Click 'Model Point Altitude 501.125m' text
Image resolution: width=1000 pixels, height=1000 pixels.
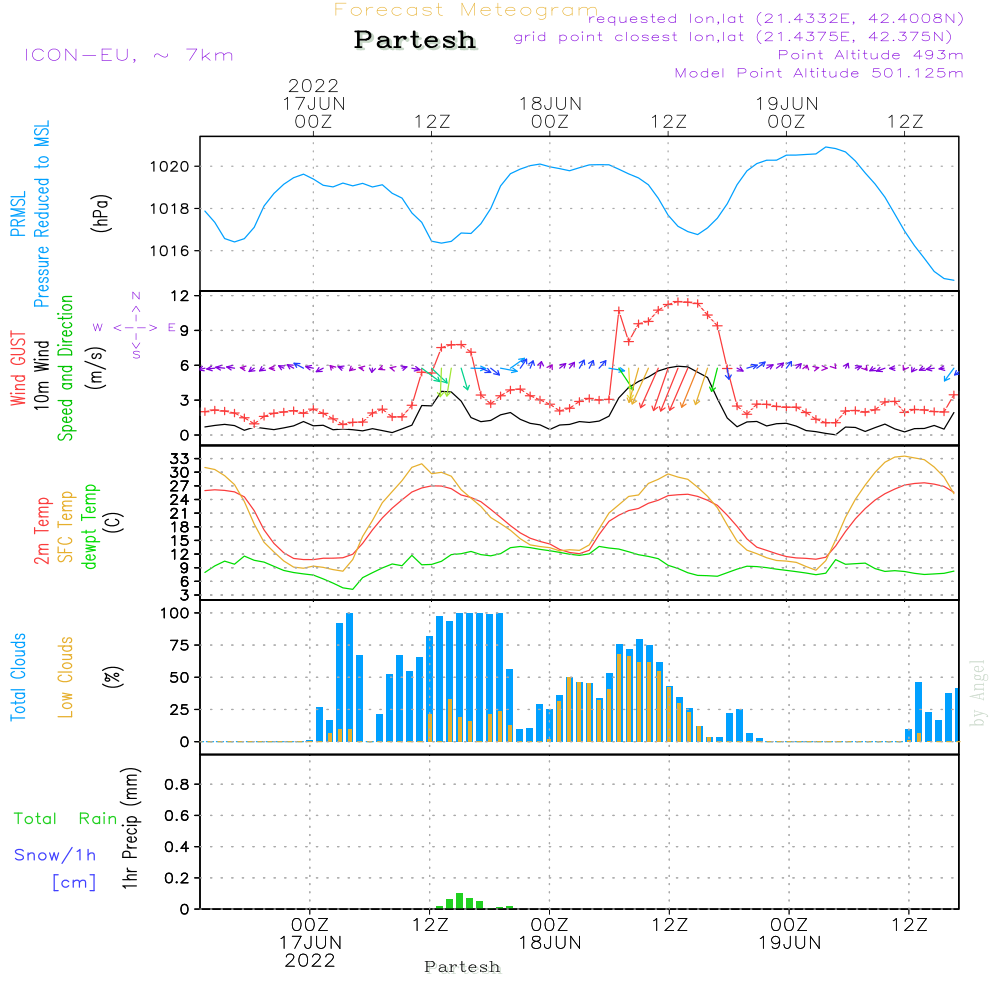[x=819, y=73]
